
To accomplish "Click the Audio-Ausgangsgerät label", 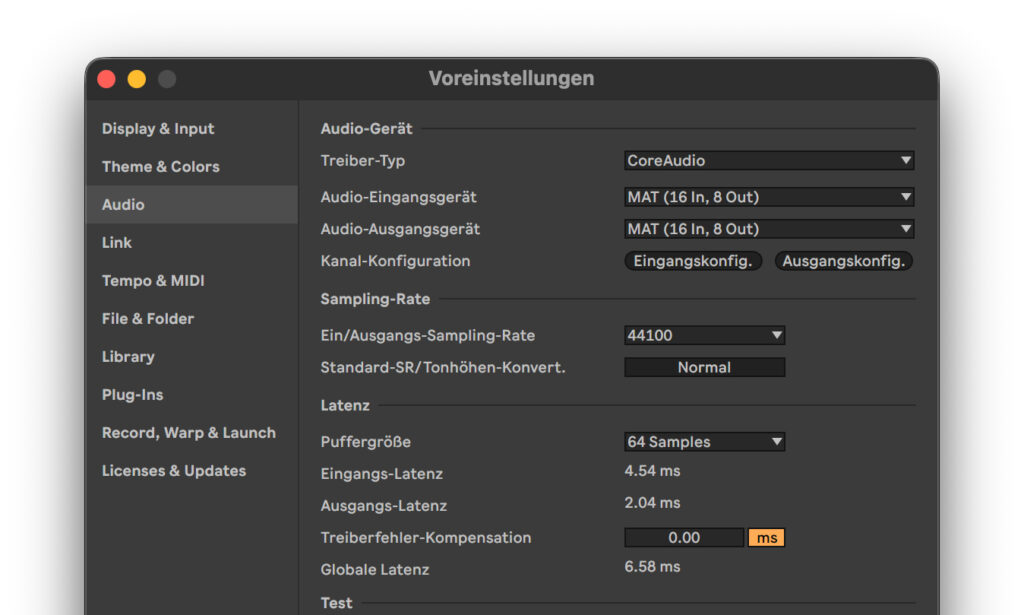I will pos(400,229).
